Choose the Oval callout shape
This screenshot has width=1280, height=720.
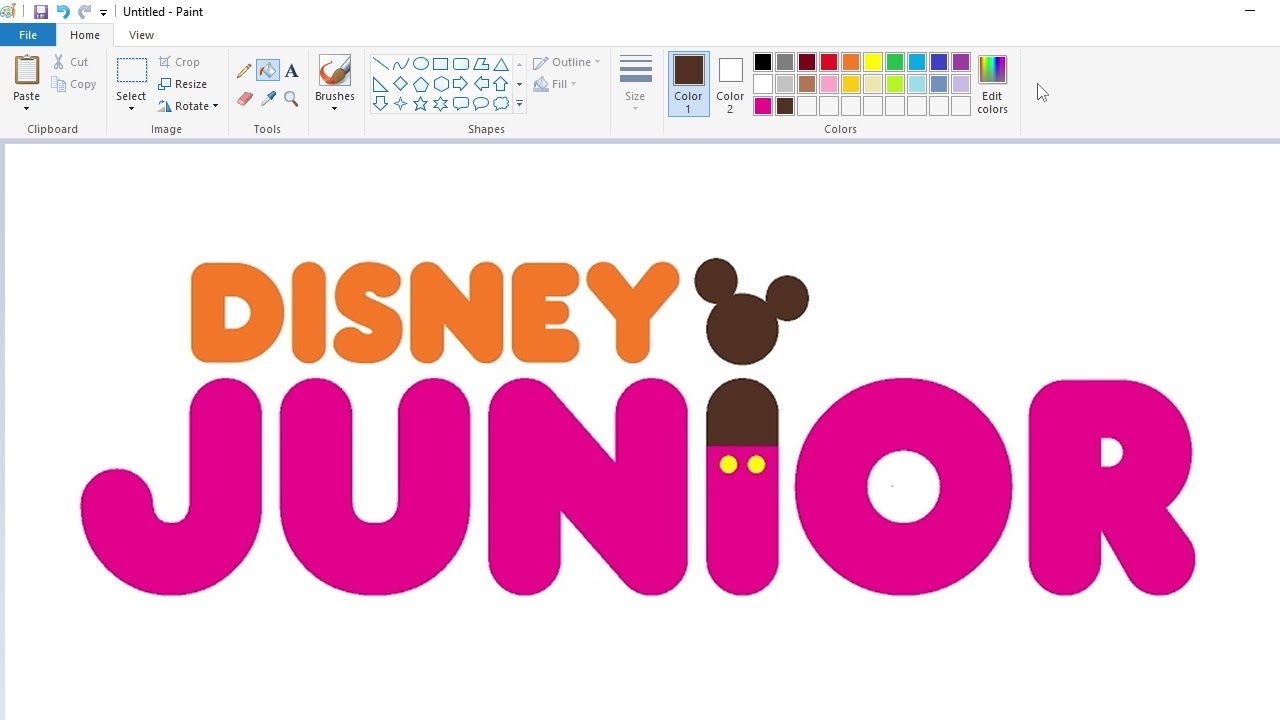[481, 104]
